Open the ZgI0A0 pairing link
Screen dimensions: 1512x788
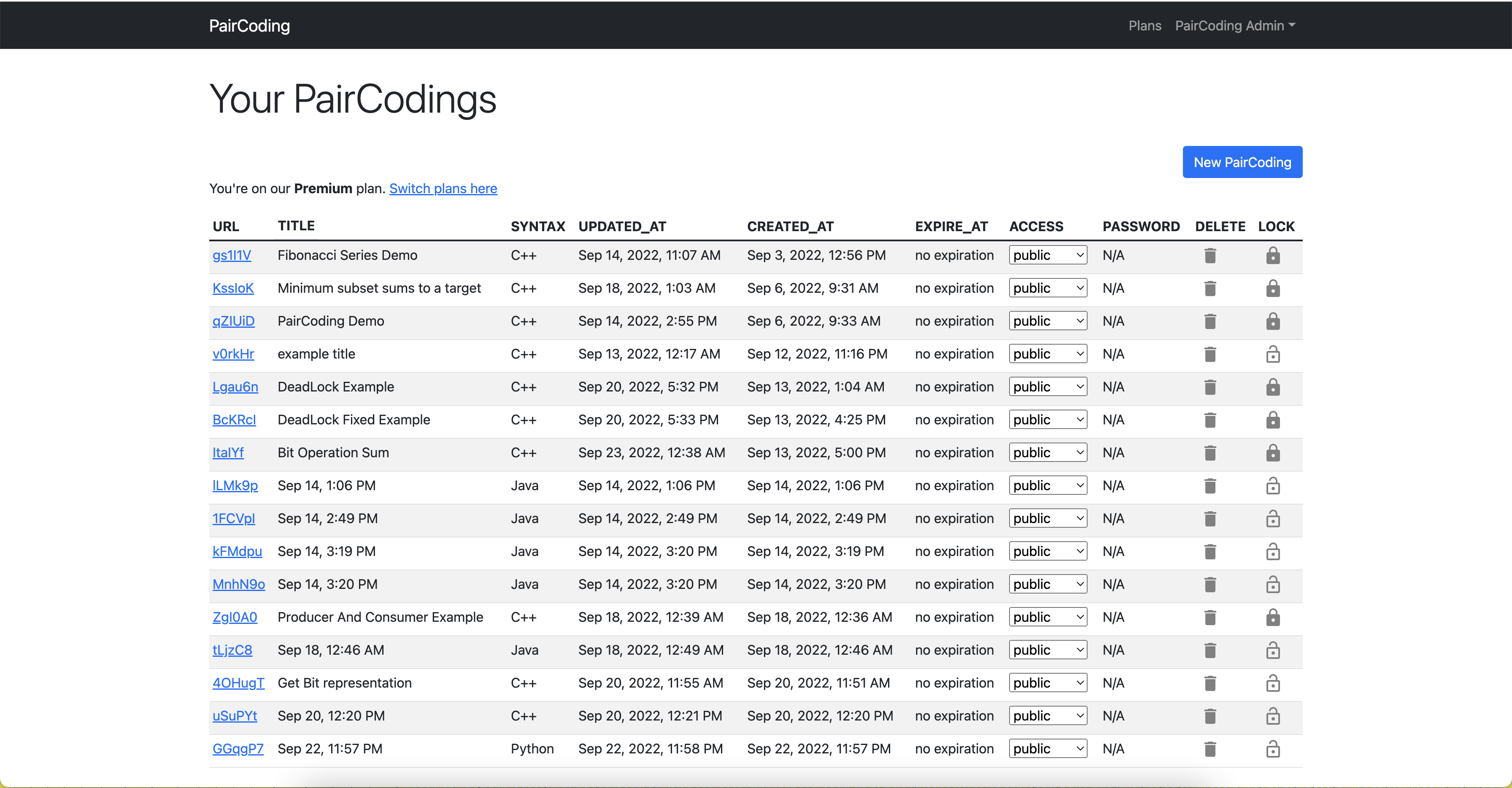click(x=235, y=617)
